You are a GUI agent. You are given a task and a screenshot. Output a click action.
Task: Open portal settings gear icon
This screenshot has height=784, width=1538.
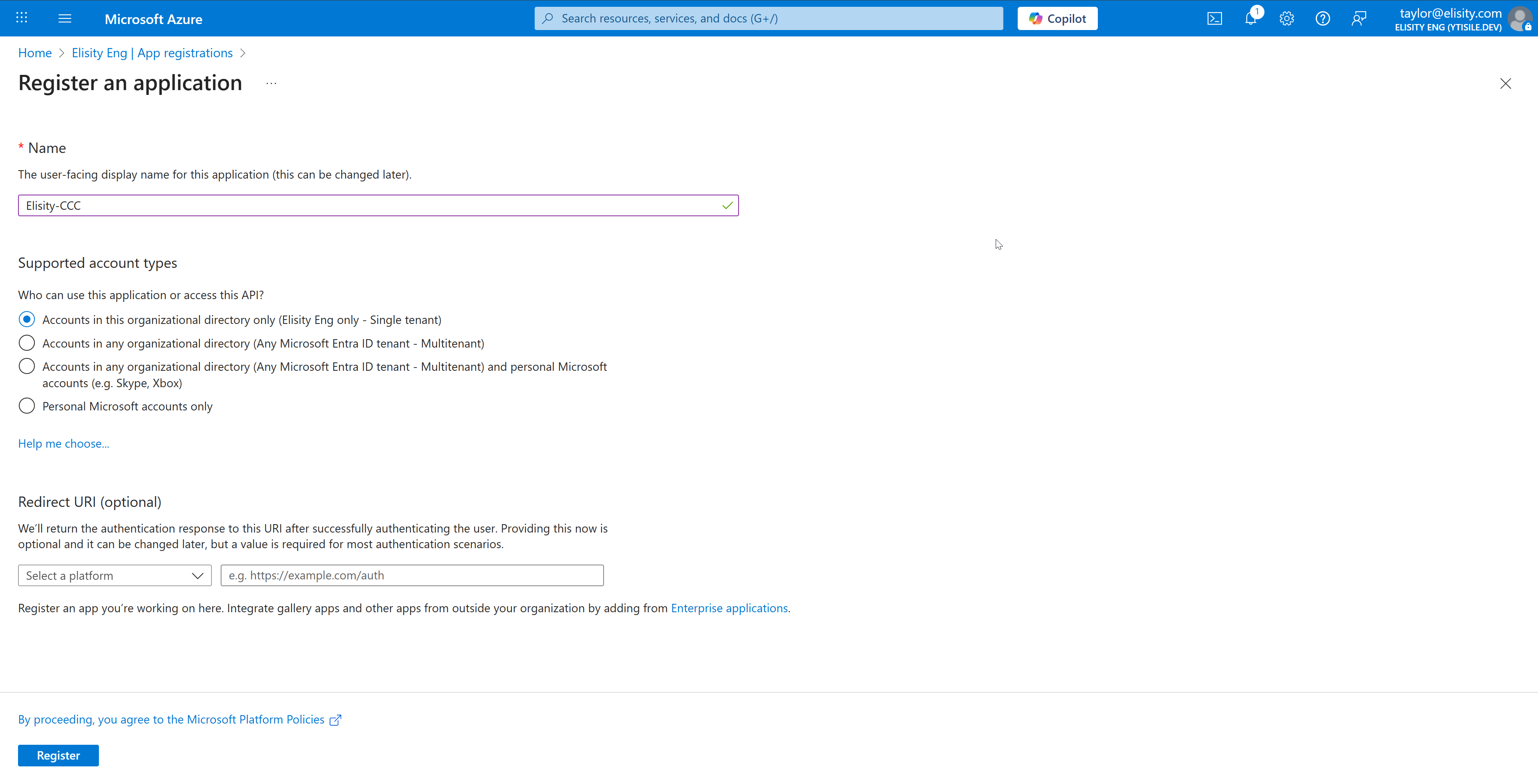[1286, 18]
